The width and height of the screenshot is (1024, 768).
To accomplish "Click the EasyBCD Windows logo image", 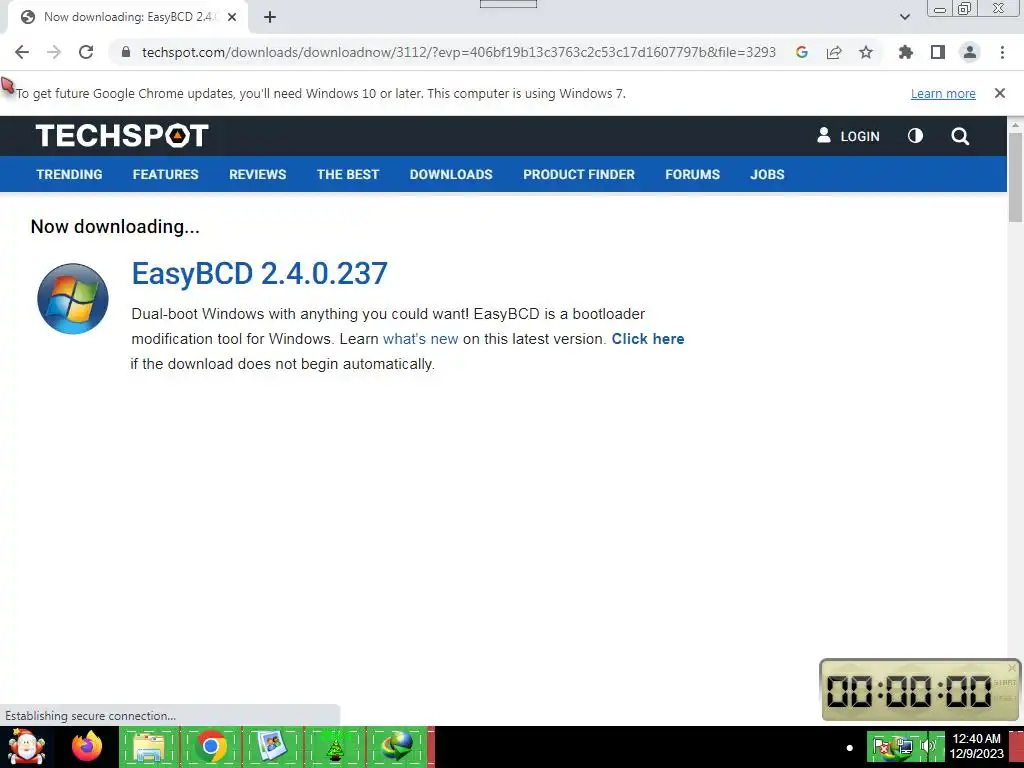I will click(x=72, y=298).
